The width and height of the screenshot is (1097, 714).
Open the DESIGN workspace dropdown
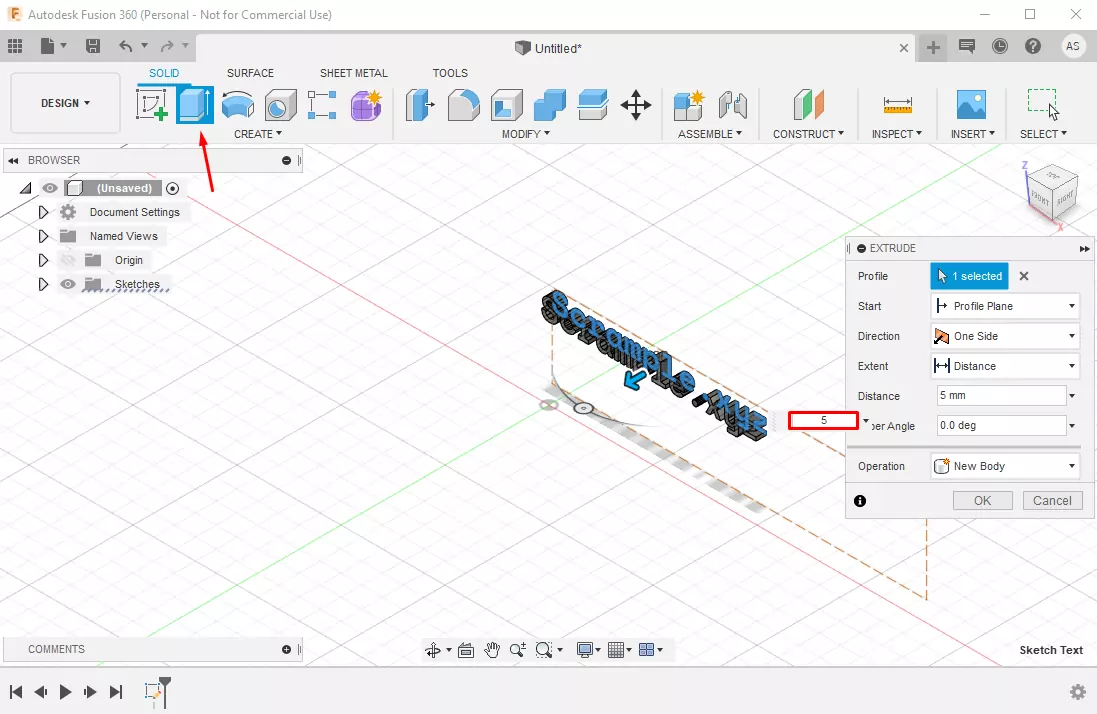tap(65, 103)
